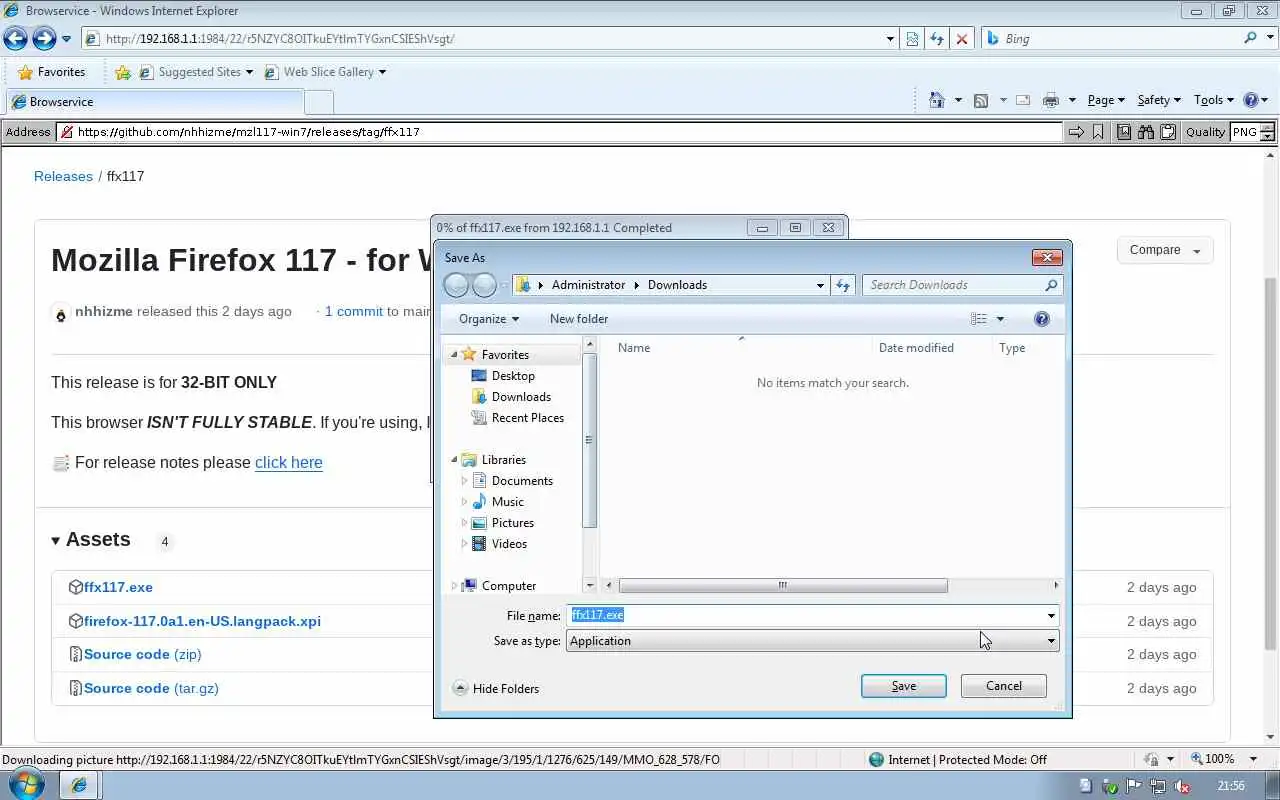Click the Browservice Address URL field
Screen dimensions: 1280x800
coord(559,132)
